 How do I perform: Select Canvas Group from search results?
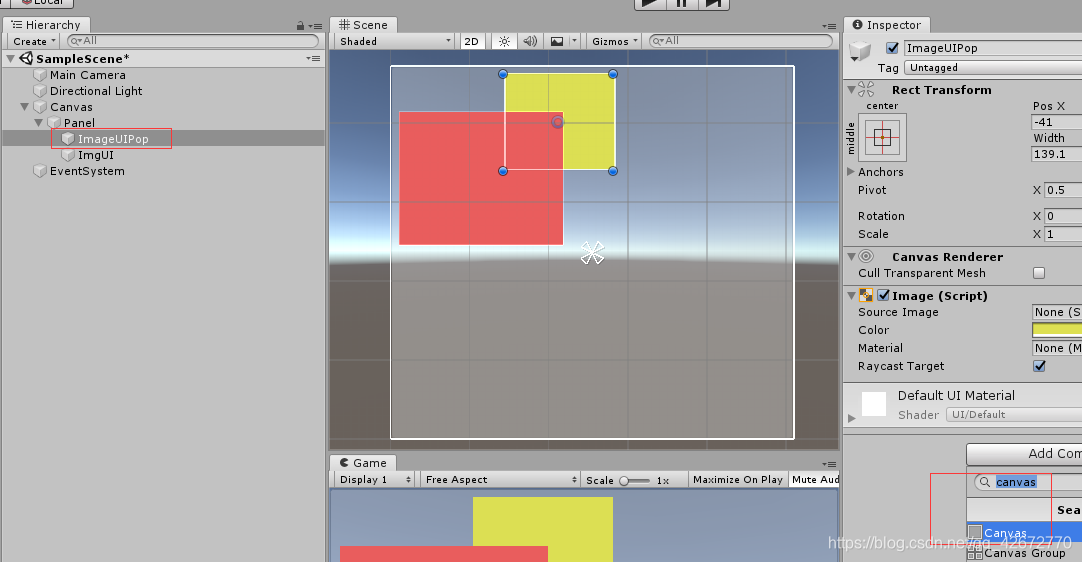[1025, 553]
